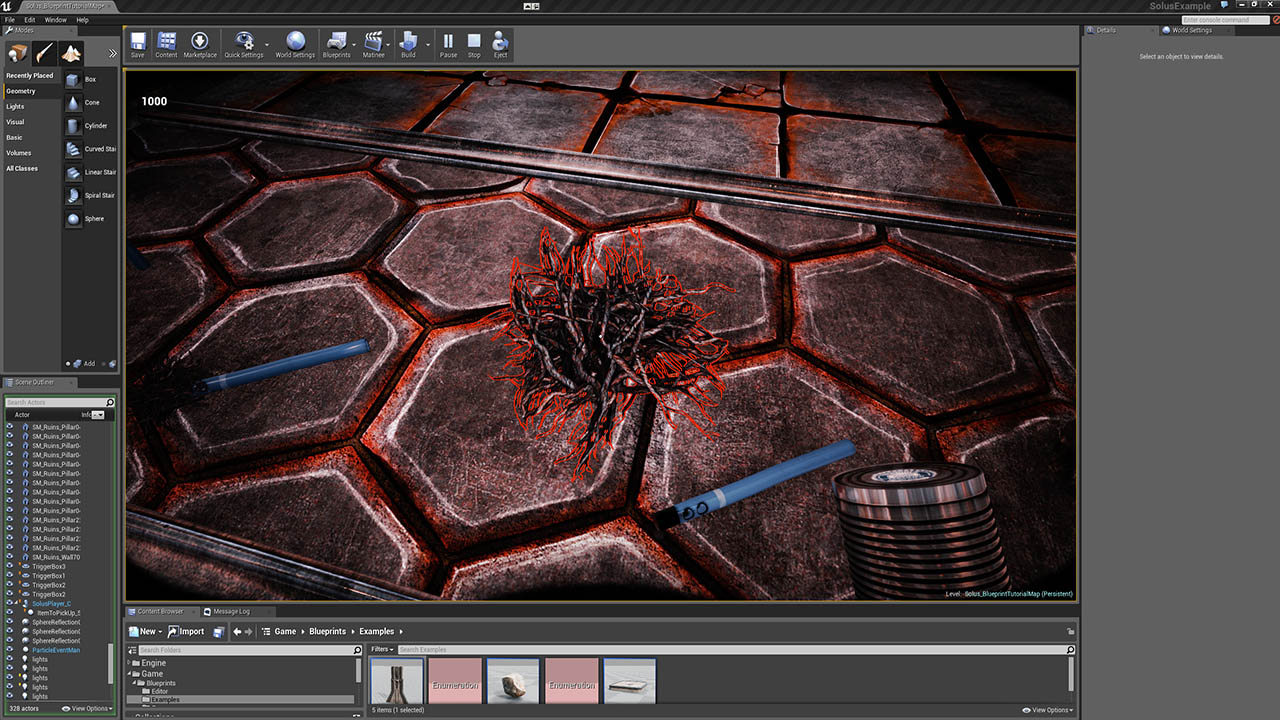Open the Window menu

tap(56, 20)
